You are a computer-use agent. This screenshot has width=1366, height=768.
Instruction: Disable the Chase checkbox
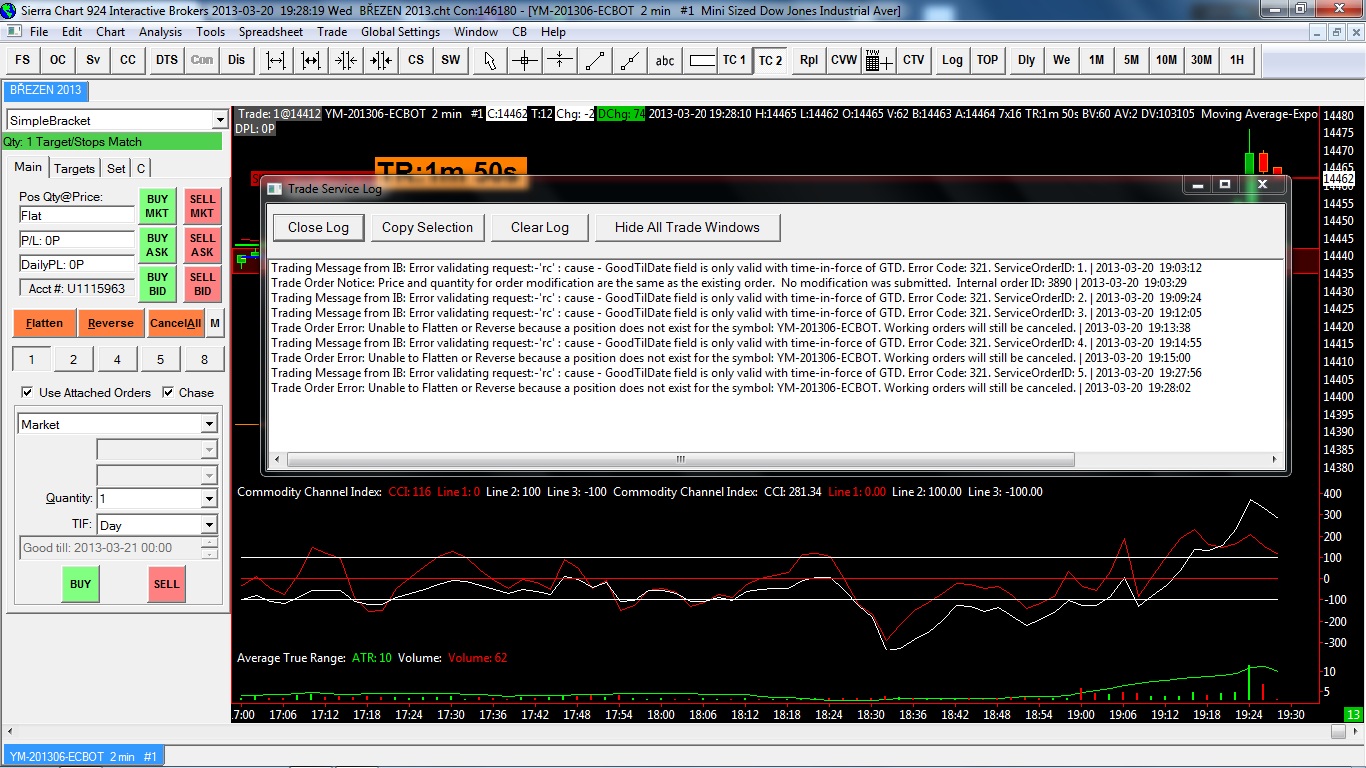(168, 393)
